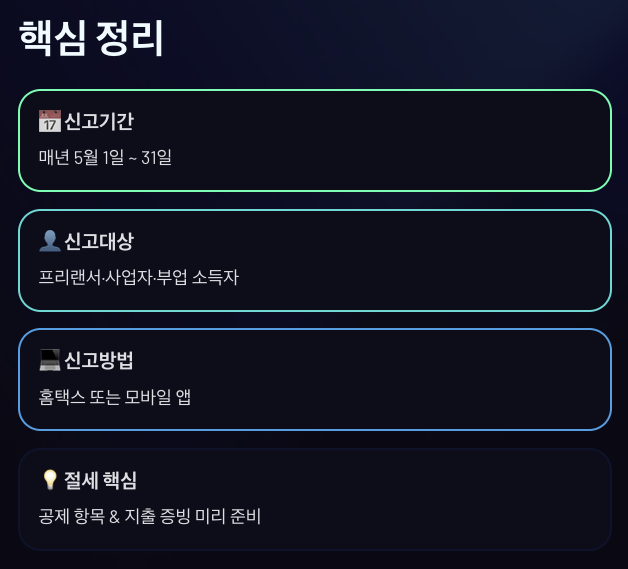Viewport: 628px width, 569px height.
Task: Open the blue-bordered 신고방법 card
Action: (315, 380)
